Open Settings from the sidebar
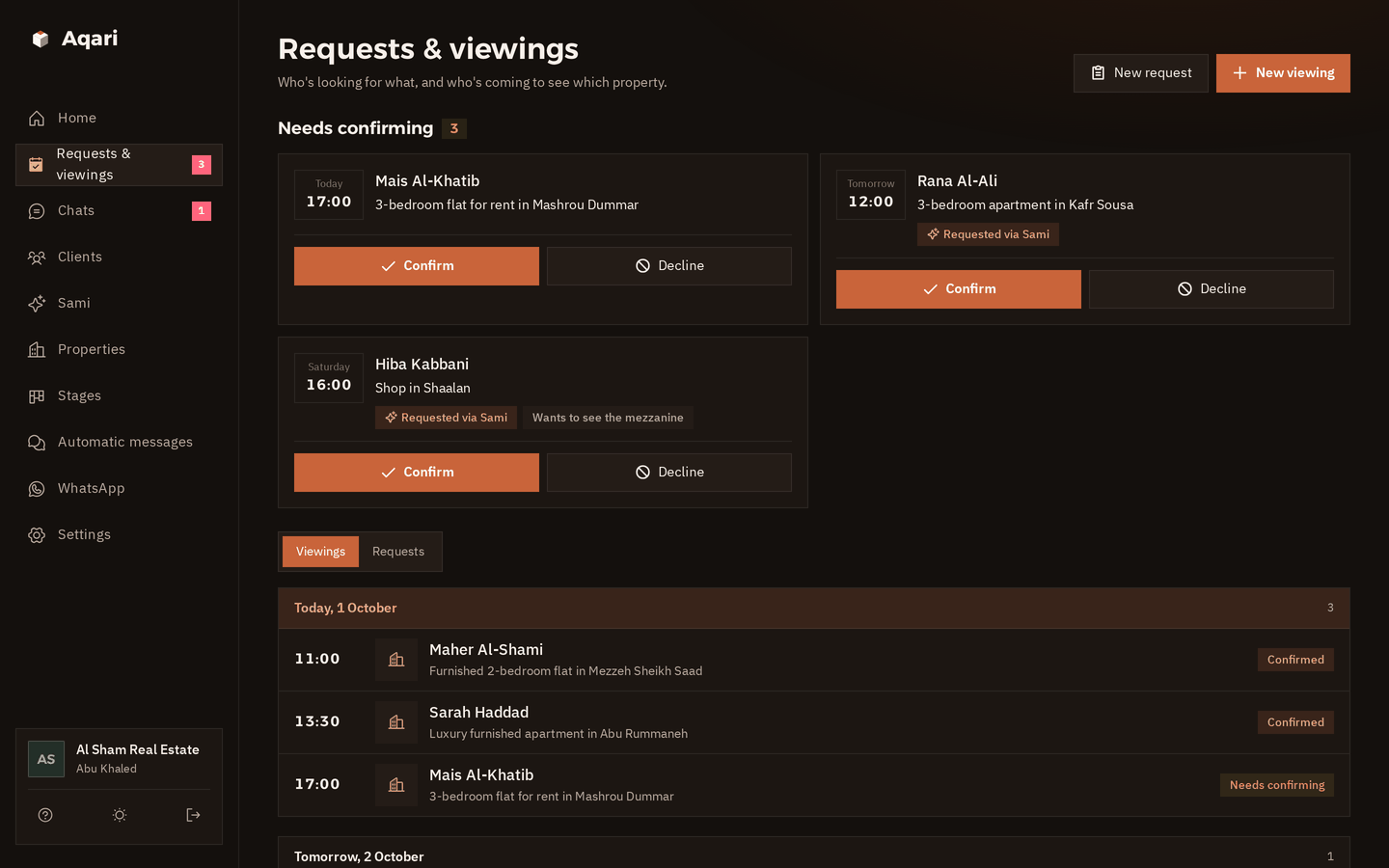 click(x=119, y=534)
